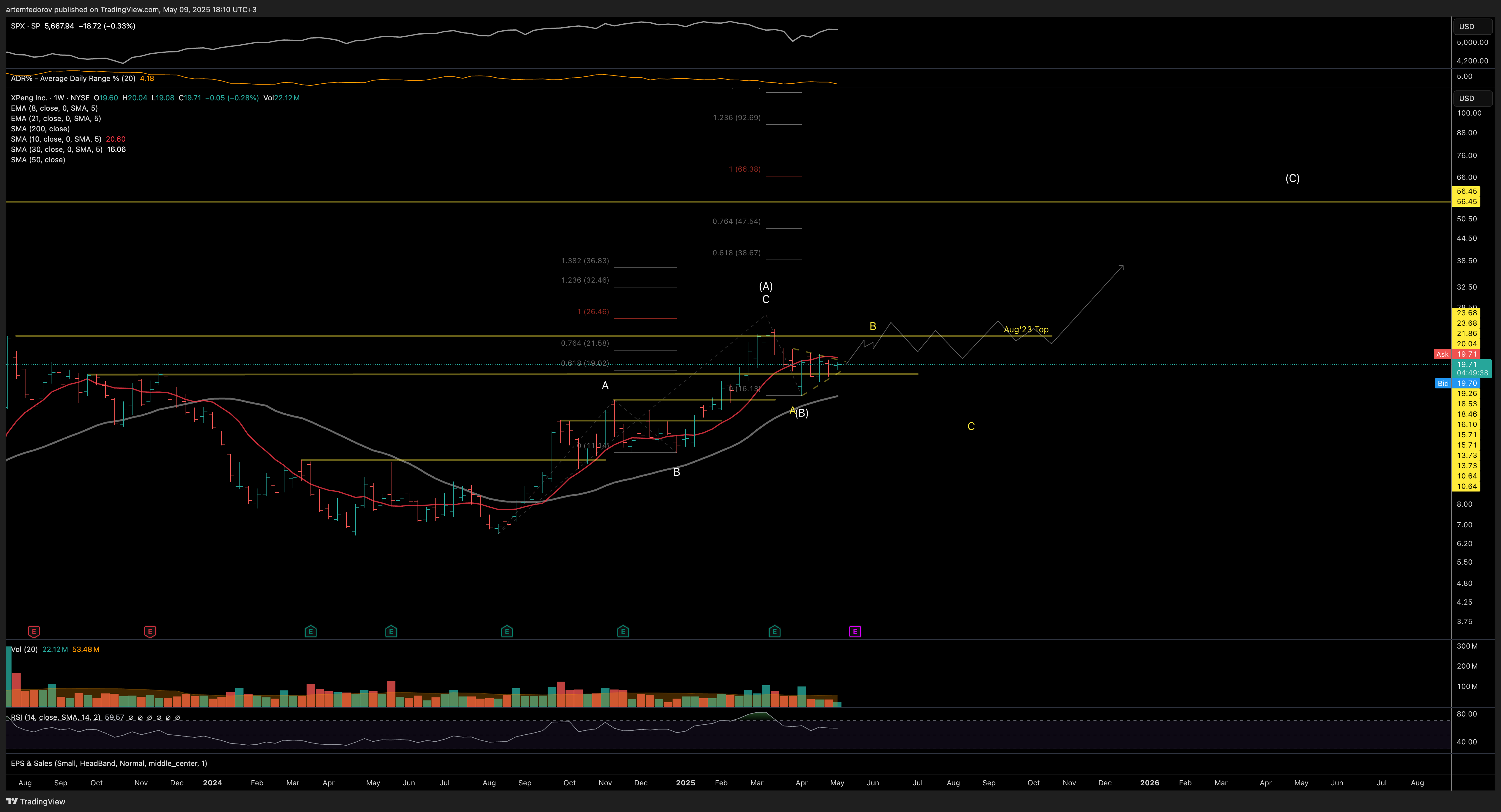Click the red earnings marker near Nov 2023
The height and width of the screenshot is (812, 1501).
150,631
